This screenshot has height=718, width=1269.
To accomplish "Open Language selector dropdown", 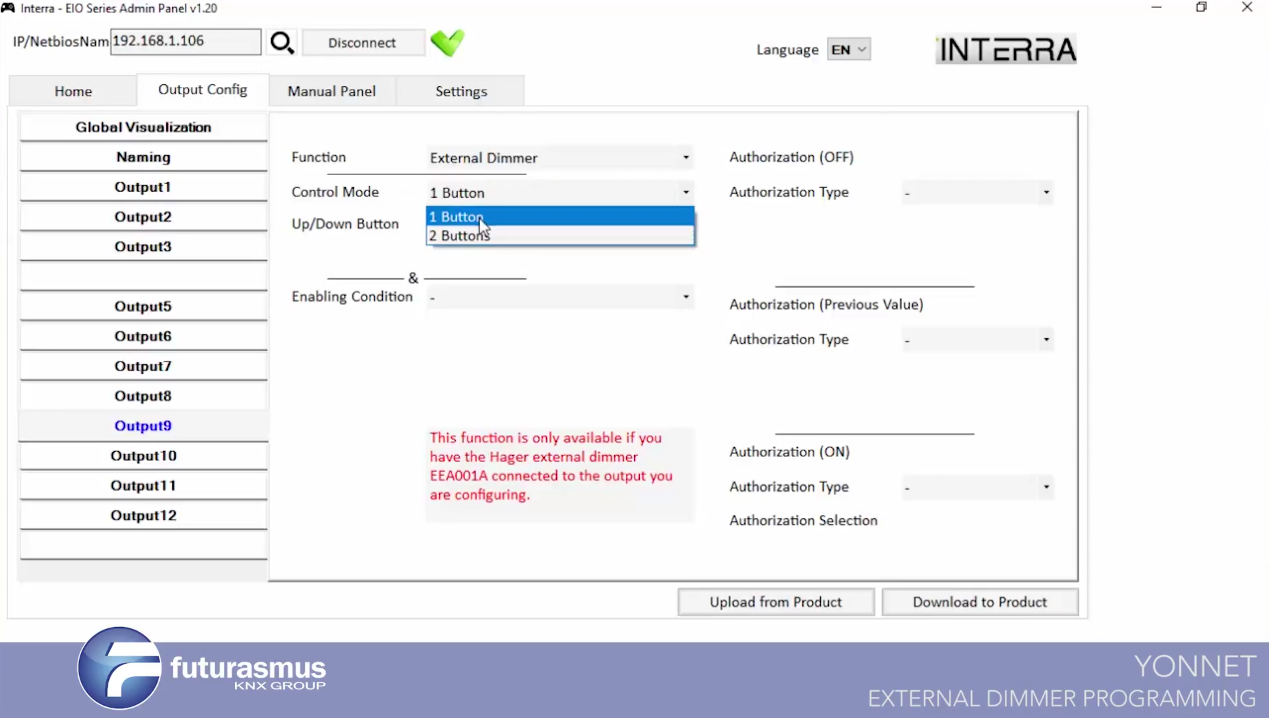I will tap(848, 50).
